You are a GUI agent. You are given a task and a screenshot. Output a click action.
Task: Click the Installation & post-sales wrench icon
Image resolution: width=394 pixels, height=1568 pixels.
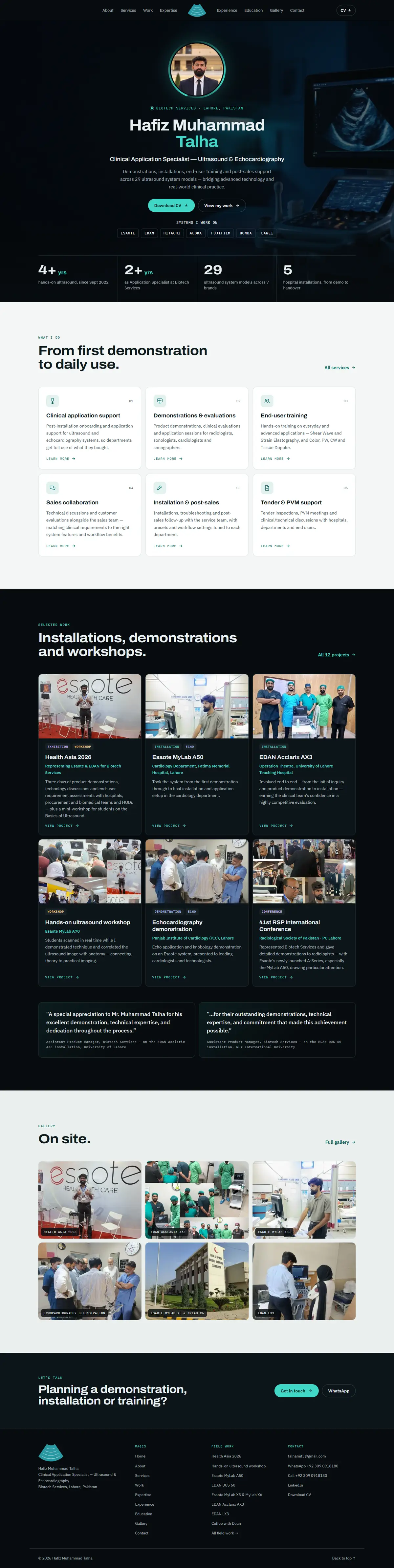tap(160, 488)
